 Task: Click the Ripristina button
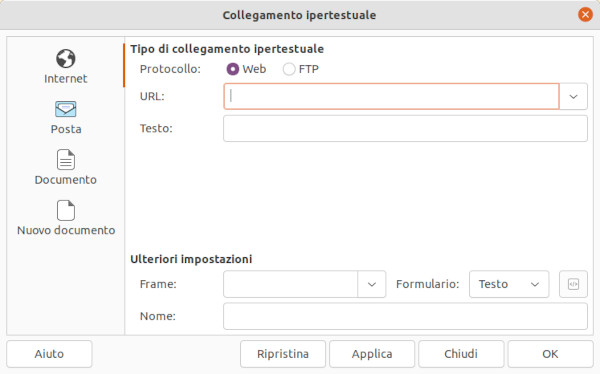(283, 354)
